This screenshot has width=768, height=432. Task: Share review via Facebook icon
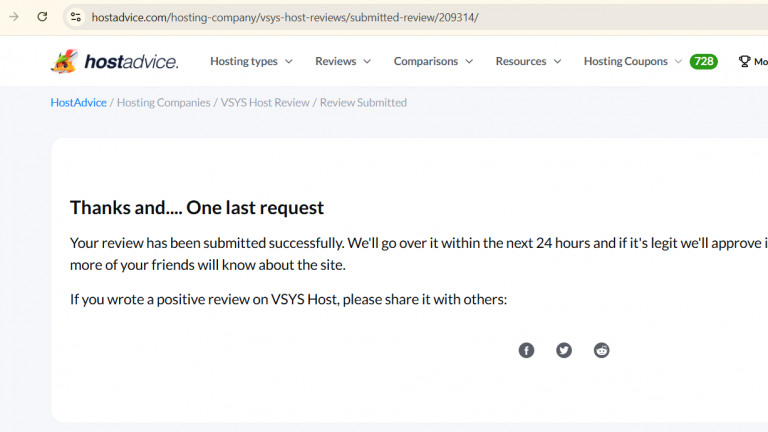(x=526, y=350)
